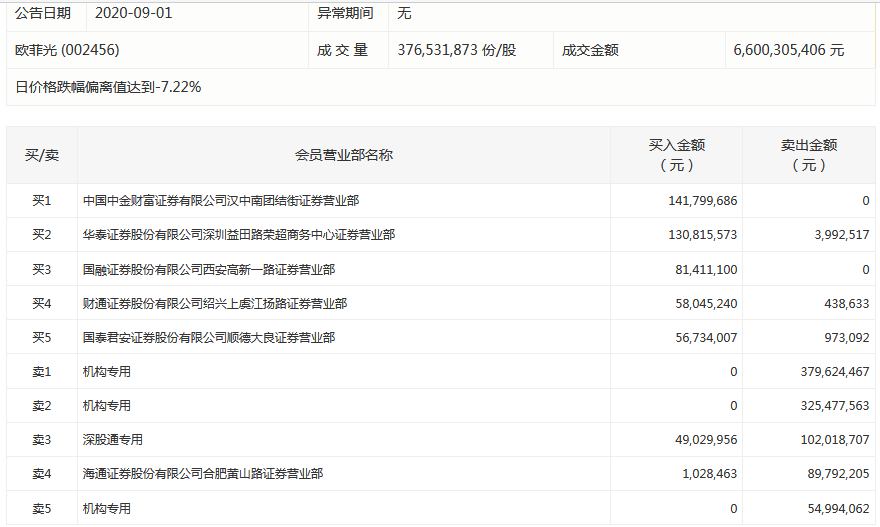Click the 异常期间 label

345,13
